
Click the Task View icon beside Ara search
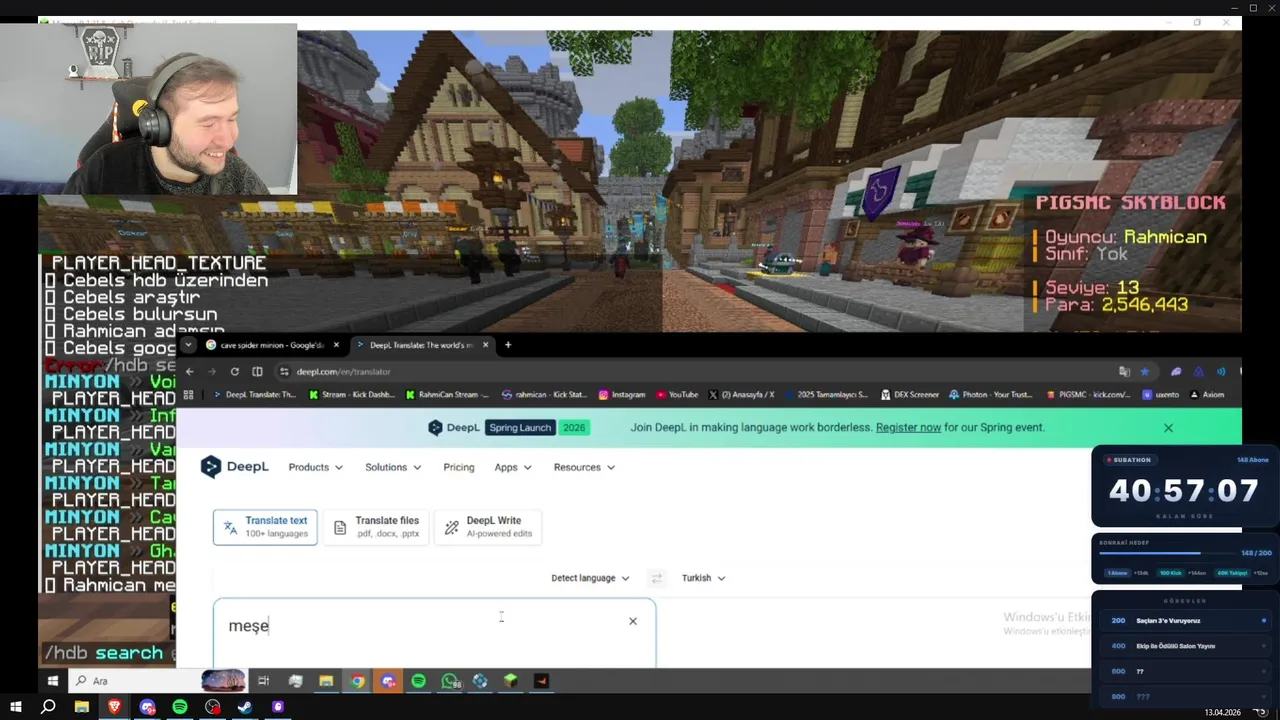(264, 681)
